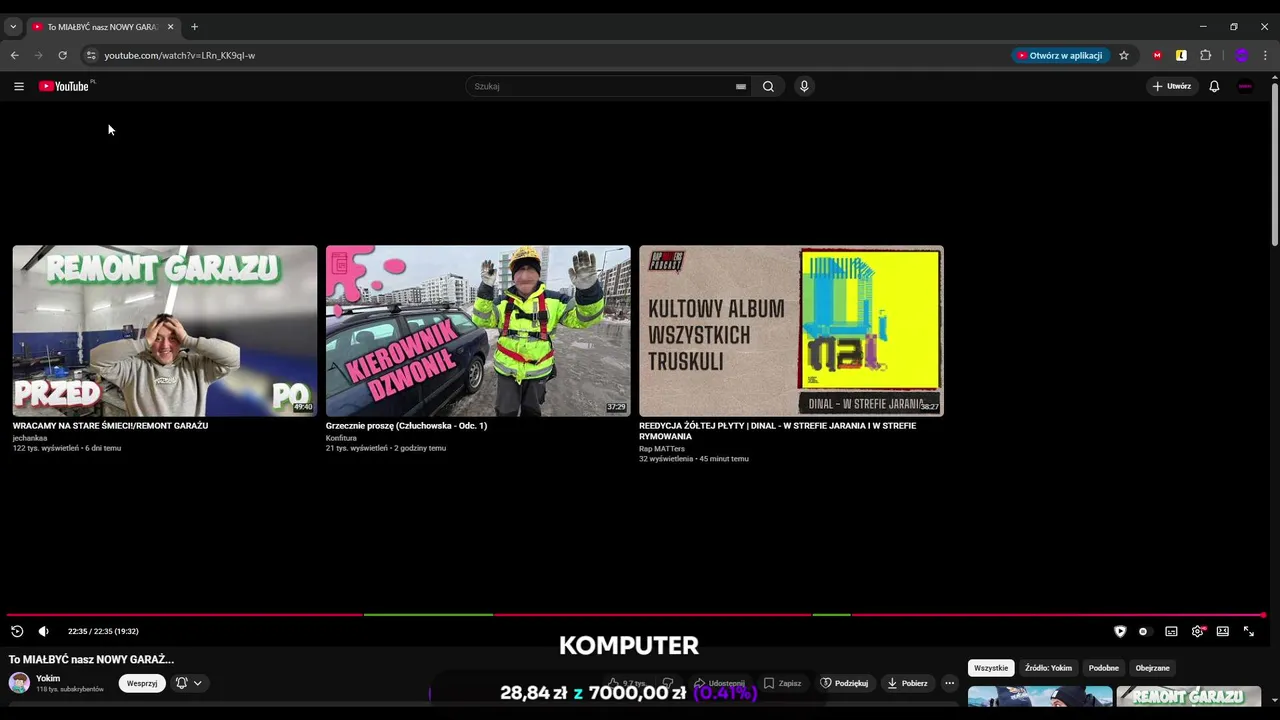Image resolution: width=1280 pixels, height=720 pixels.
Task: Click the shield icon in player controls
Action: pyautogui.click(x=1120, y=631)
